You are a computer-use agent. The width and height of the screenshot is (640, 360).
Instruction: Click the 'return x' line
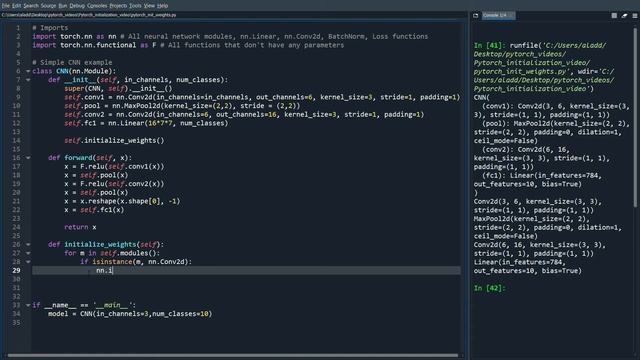(x=80, y=227)
